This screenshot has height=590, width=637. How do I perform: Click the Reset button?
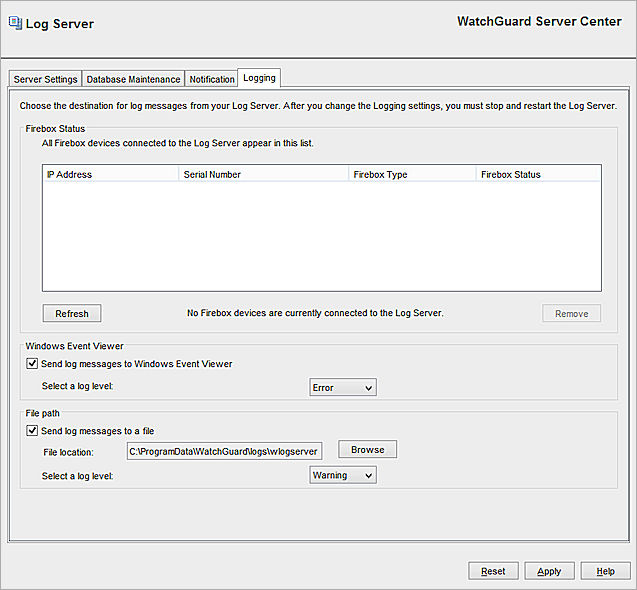[493, 571]
